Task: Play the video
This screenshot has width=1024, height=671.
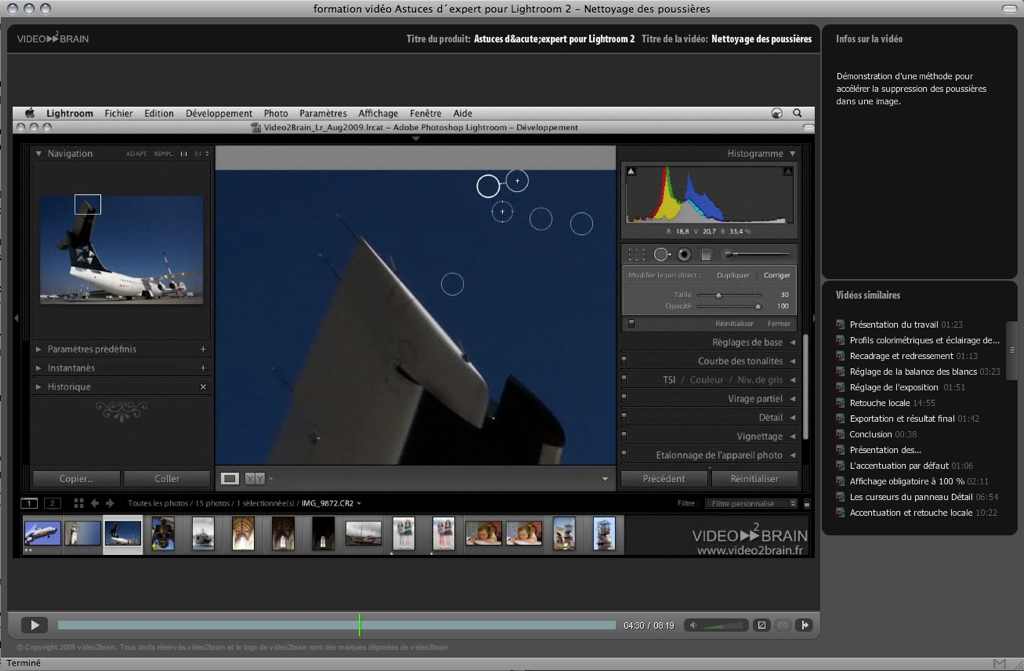Action: (x=34, y=625)
